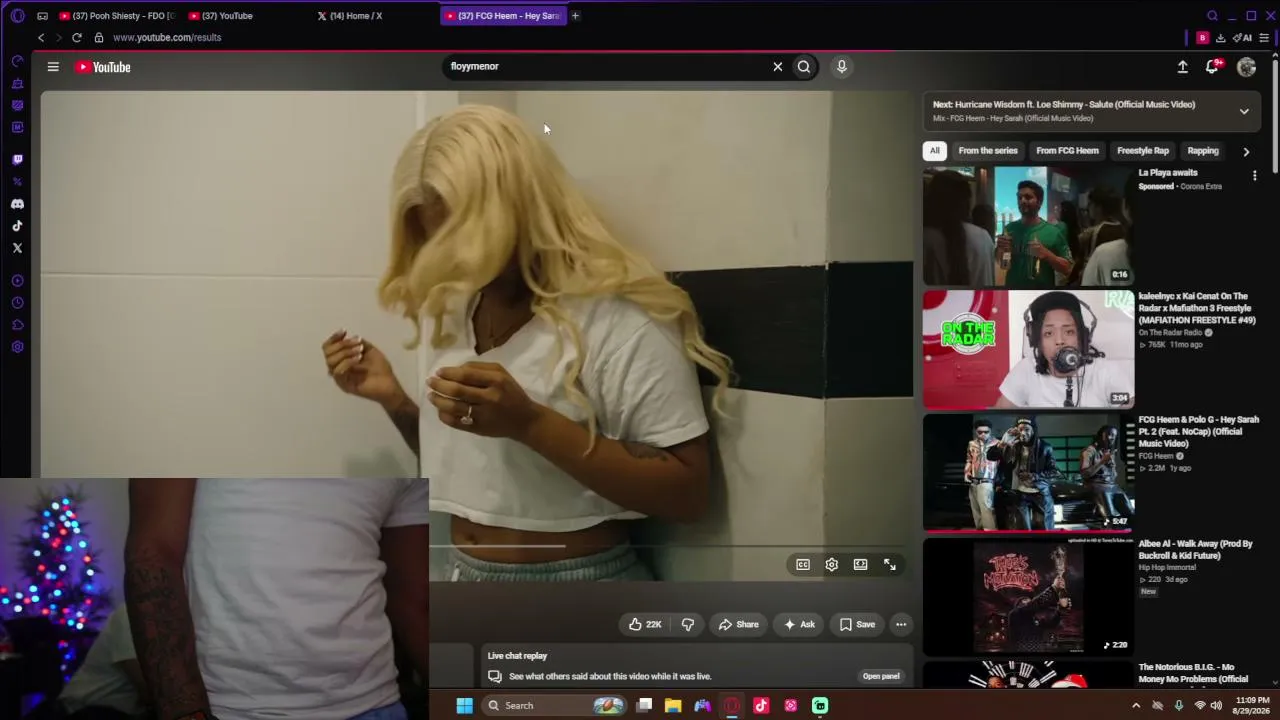Show hidden system tray icons
Screen dimensions: 1280x720
click(1136, 706)
